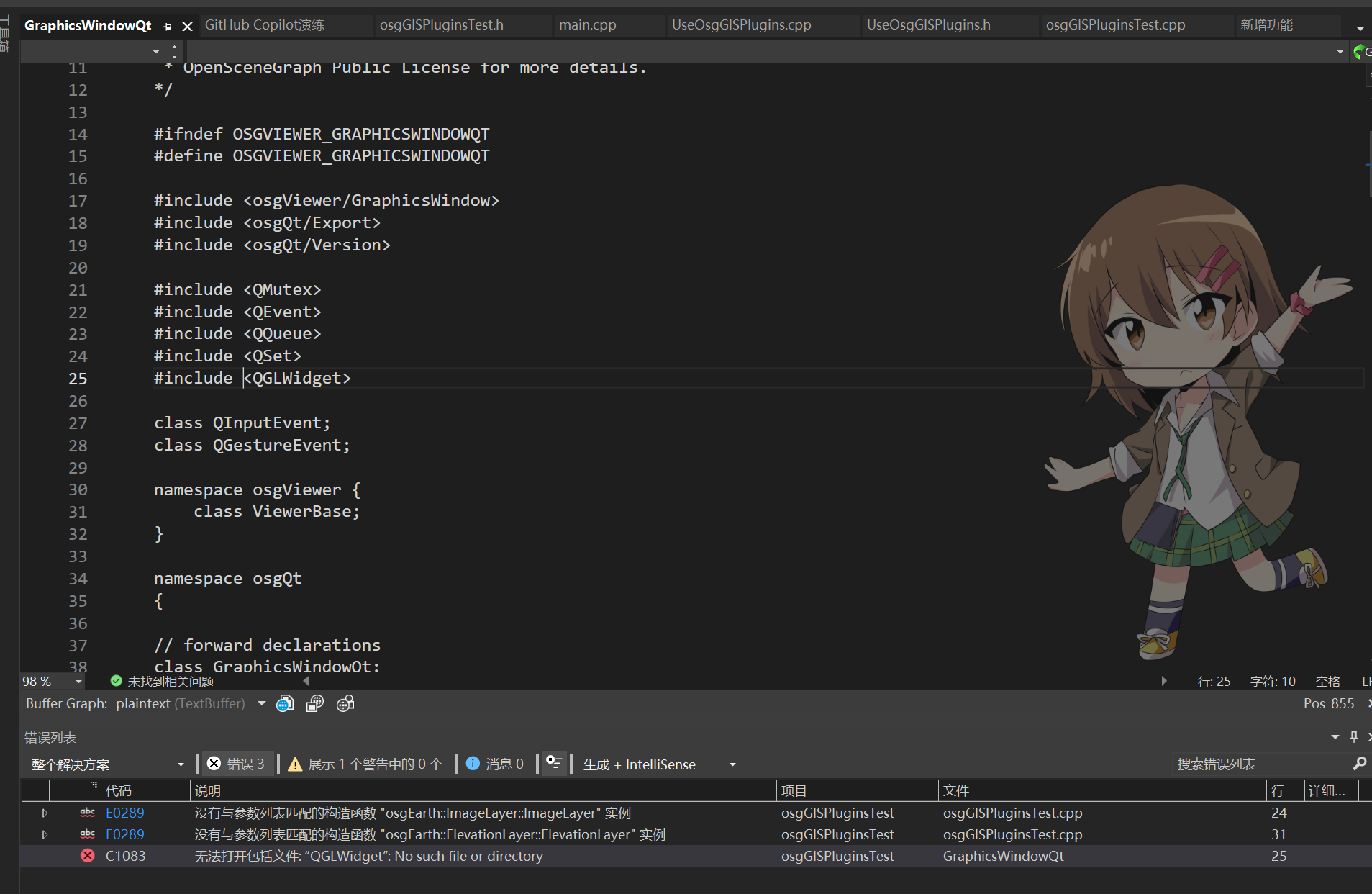Screen dimensions: 1372x894
Task: Open UseOsgGISPlugins.cpp tab
Action: (x=742, y=25)
